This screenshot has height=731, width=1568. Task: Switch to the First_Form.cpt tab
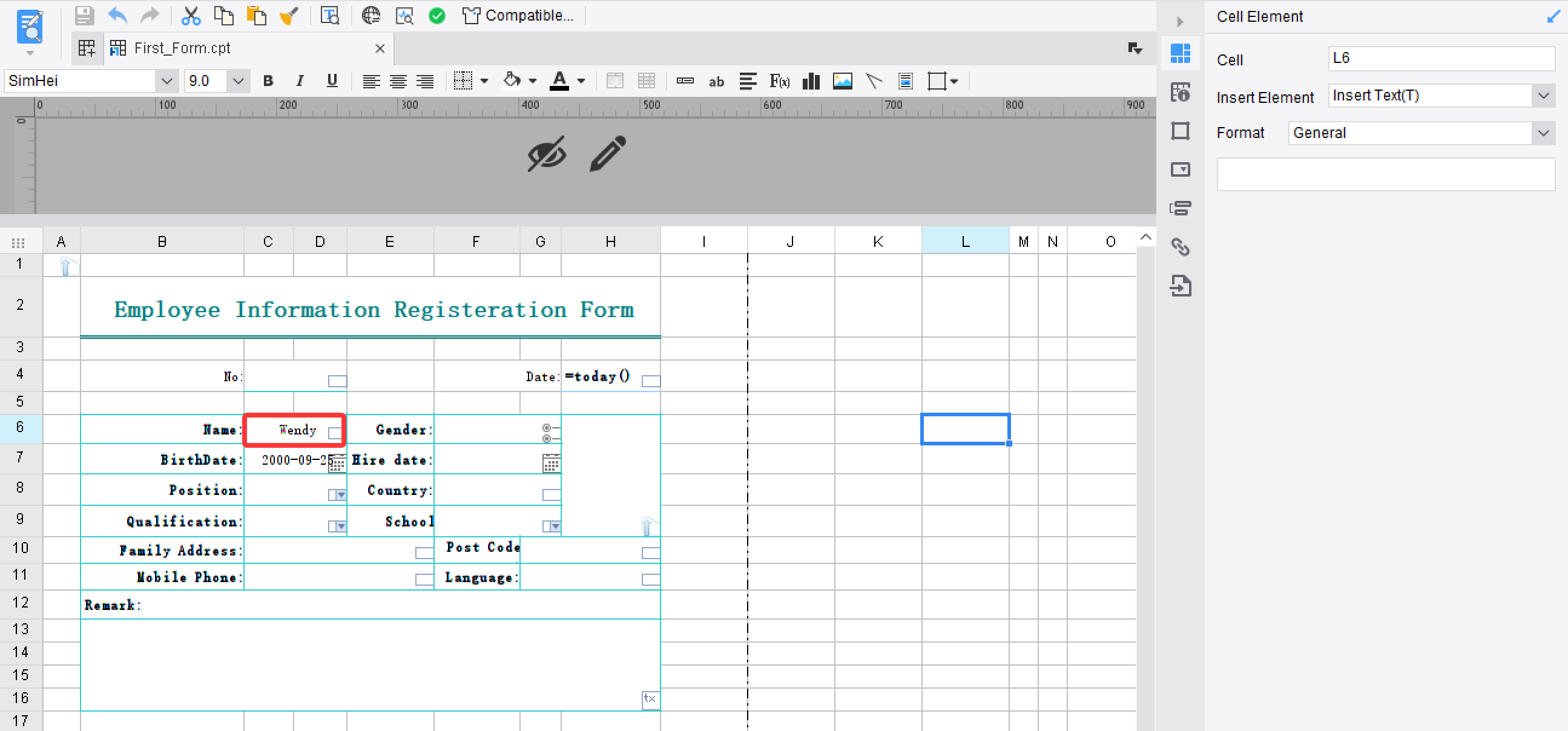click(183, 47)
